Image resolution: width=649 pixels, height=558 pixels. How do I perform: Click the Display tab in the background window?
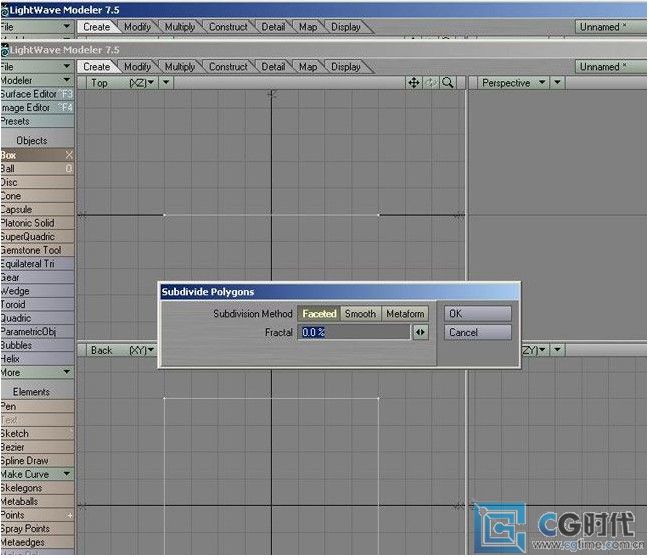346,27
